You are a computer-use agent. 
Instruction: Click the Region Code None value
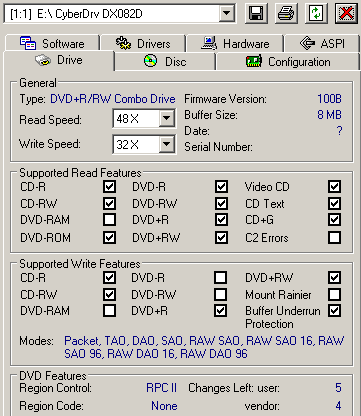click(x=164, y=406)
